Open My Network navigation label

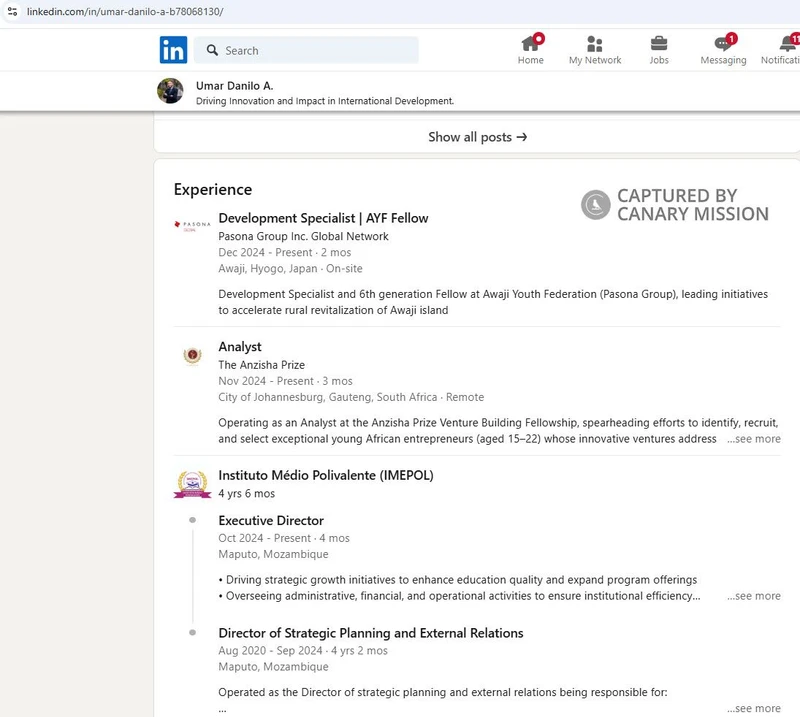point(595,60)
